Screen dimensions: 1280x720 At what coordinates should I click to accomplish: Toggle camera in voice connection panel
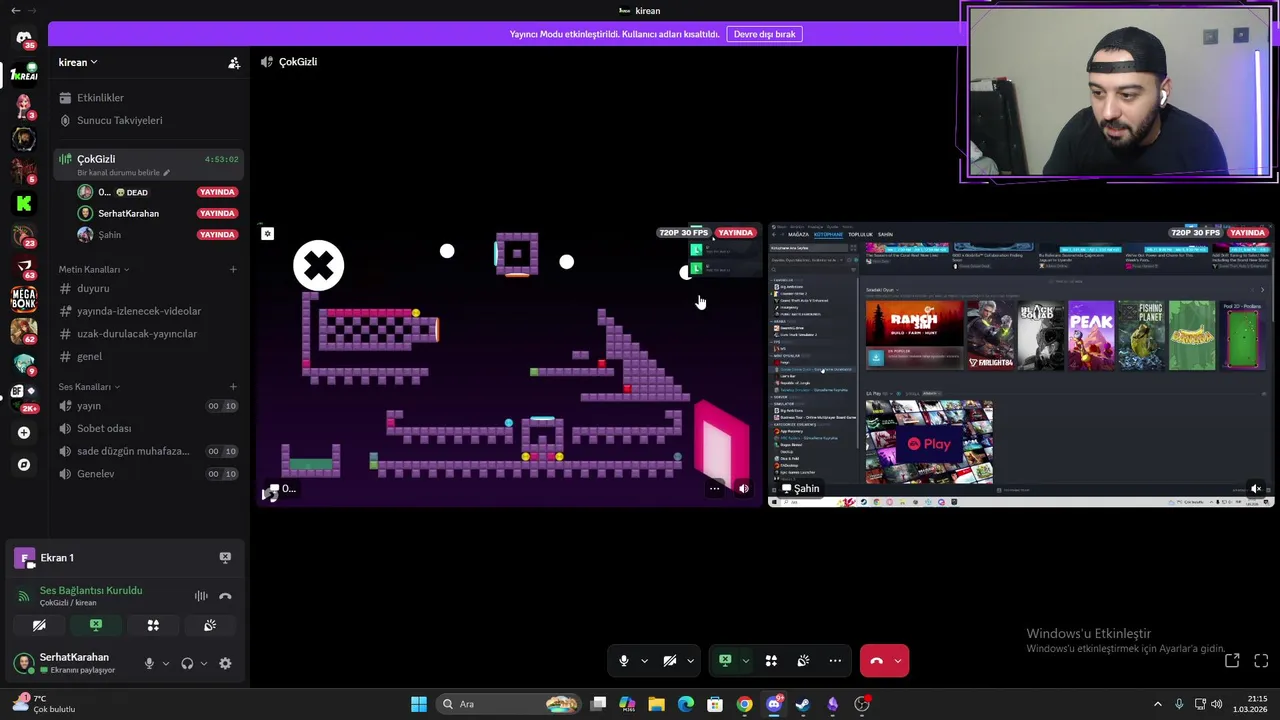point(39,625)
